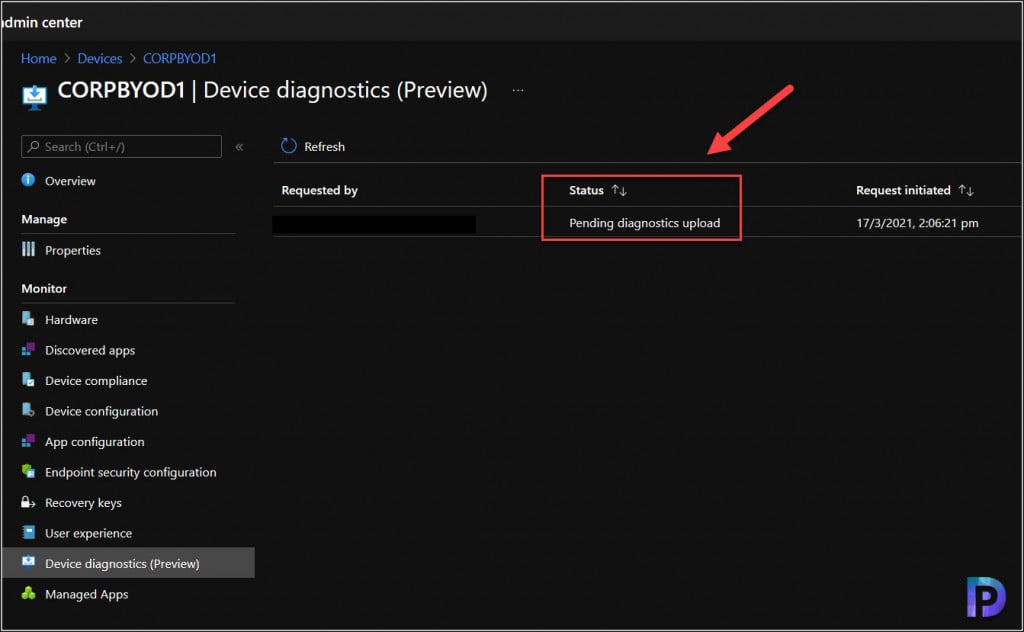Click the Refresh circular arrow icon

[x=288, y=146]
